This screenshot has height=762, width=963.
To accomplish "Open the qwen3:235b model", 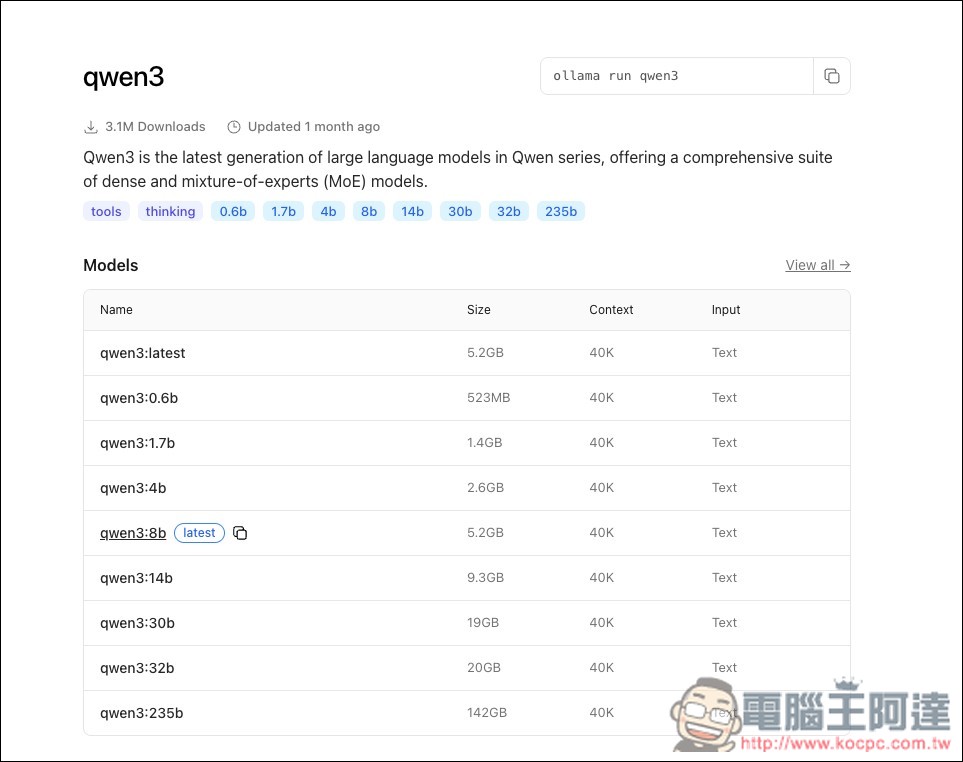I will pyautogui.click(x=142, y=713).
